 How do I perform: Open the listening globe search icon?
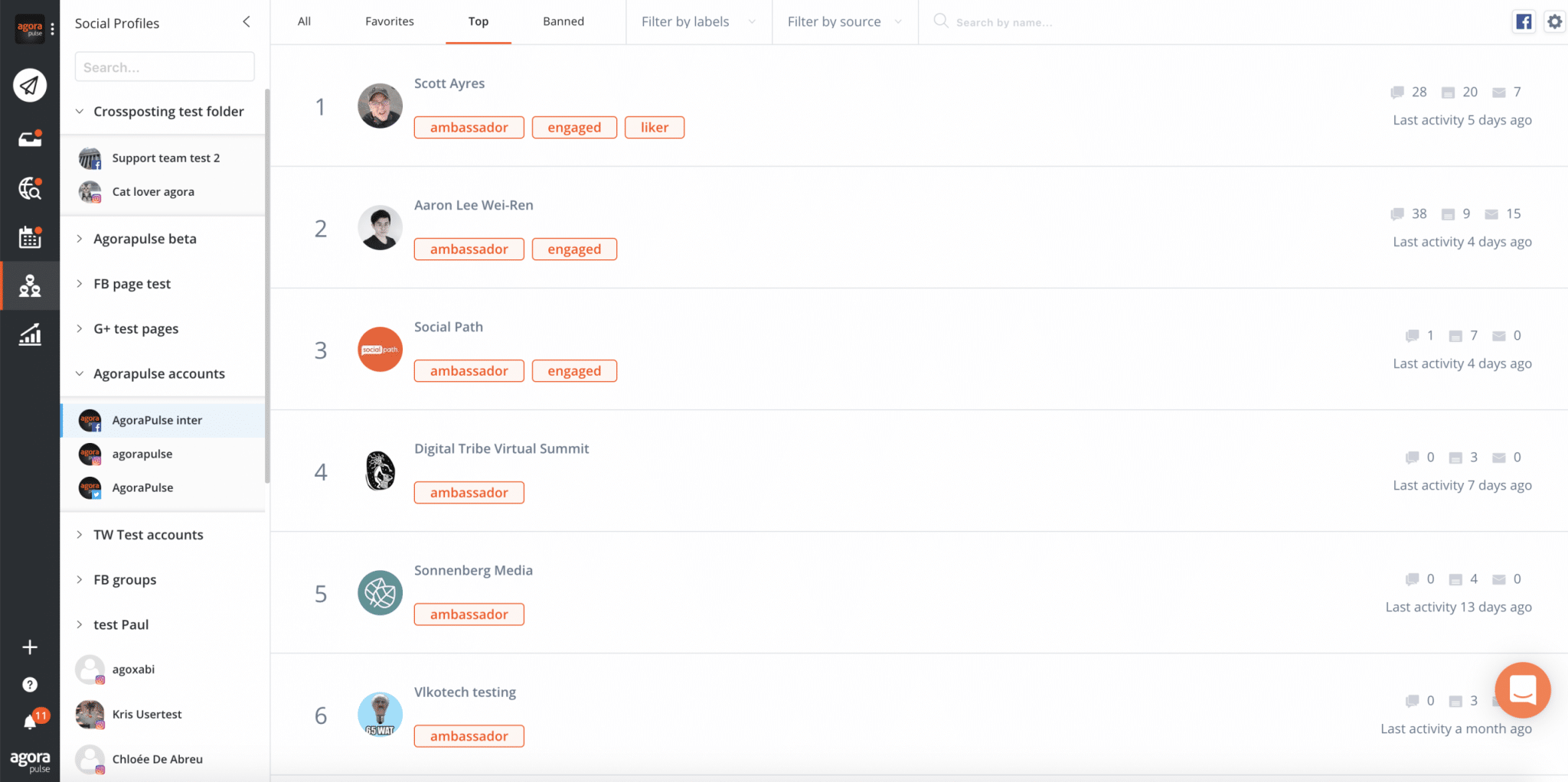30,188
